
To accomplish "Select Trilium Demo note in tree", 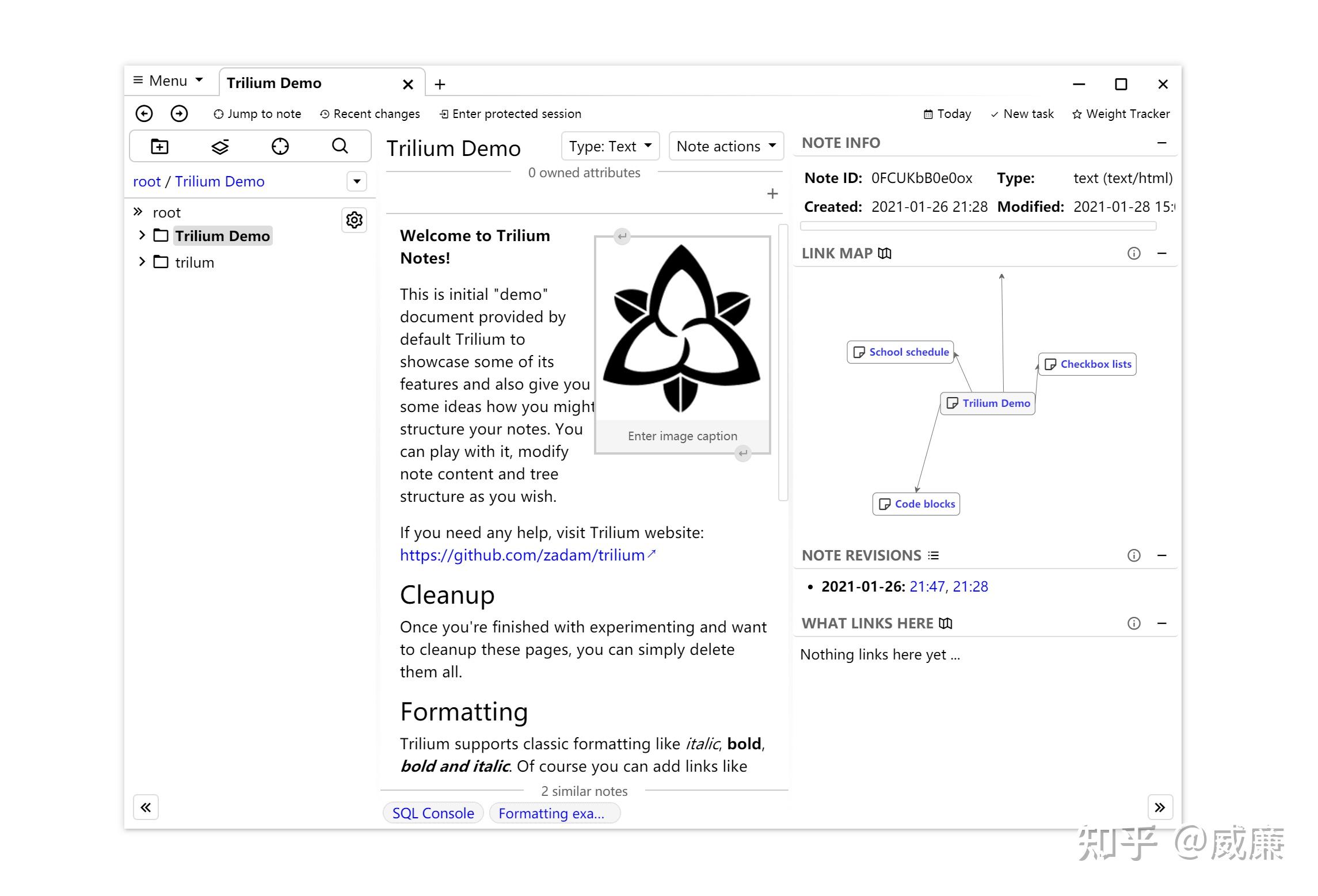I will (222, 236).
